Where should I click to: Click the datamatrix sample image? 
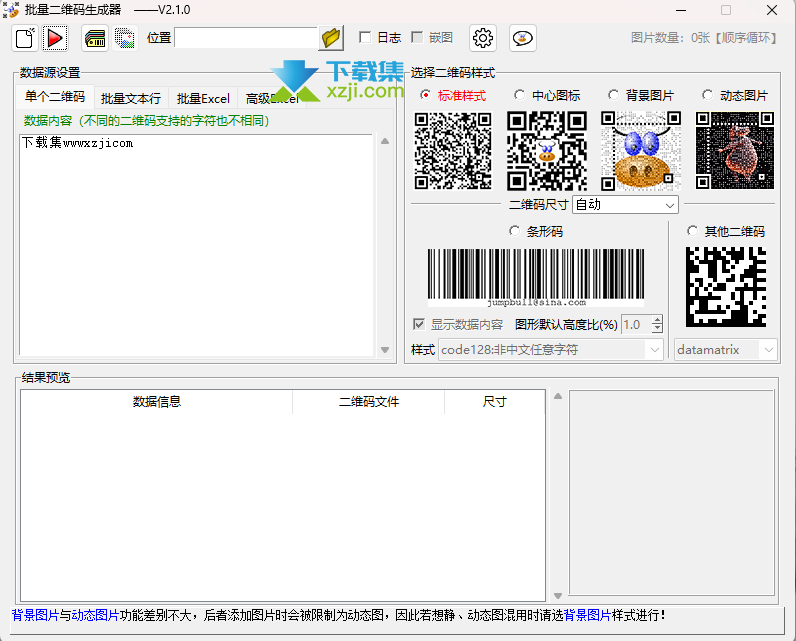(725, 287)
